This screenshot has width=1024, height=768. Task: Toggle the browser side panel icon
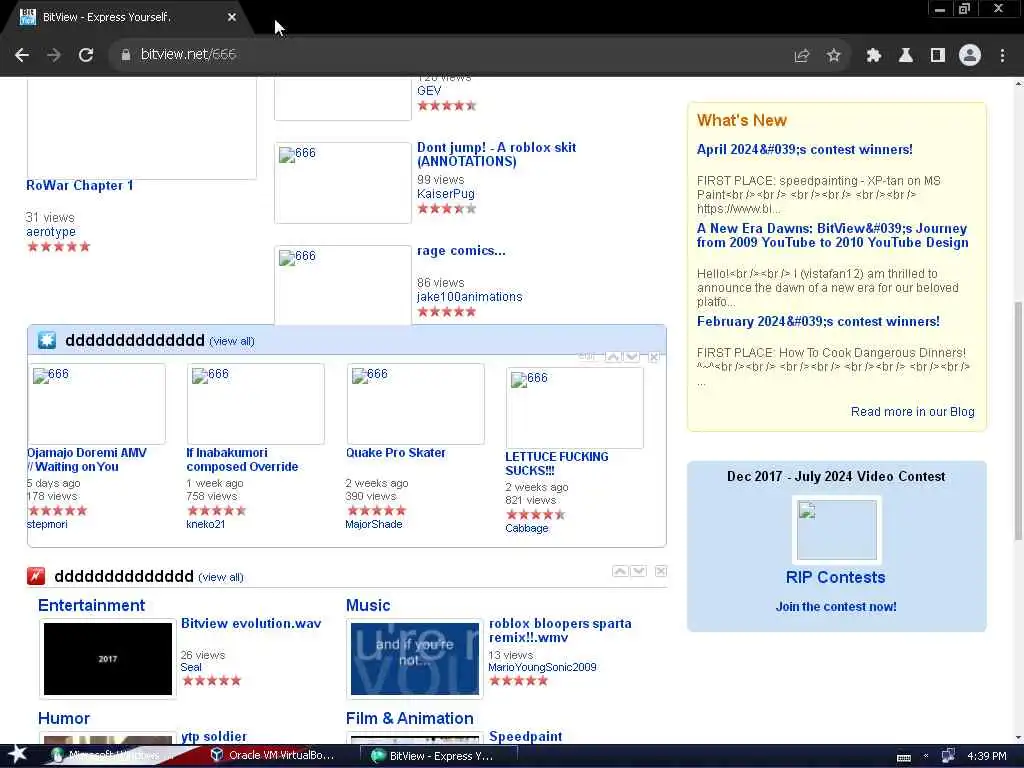938,56
